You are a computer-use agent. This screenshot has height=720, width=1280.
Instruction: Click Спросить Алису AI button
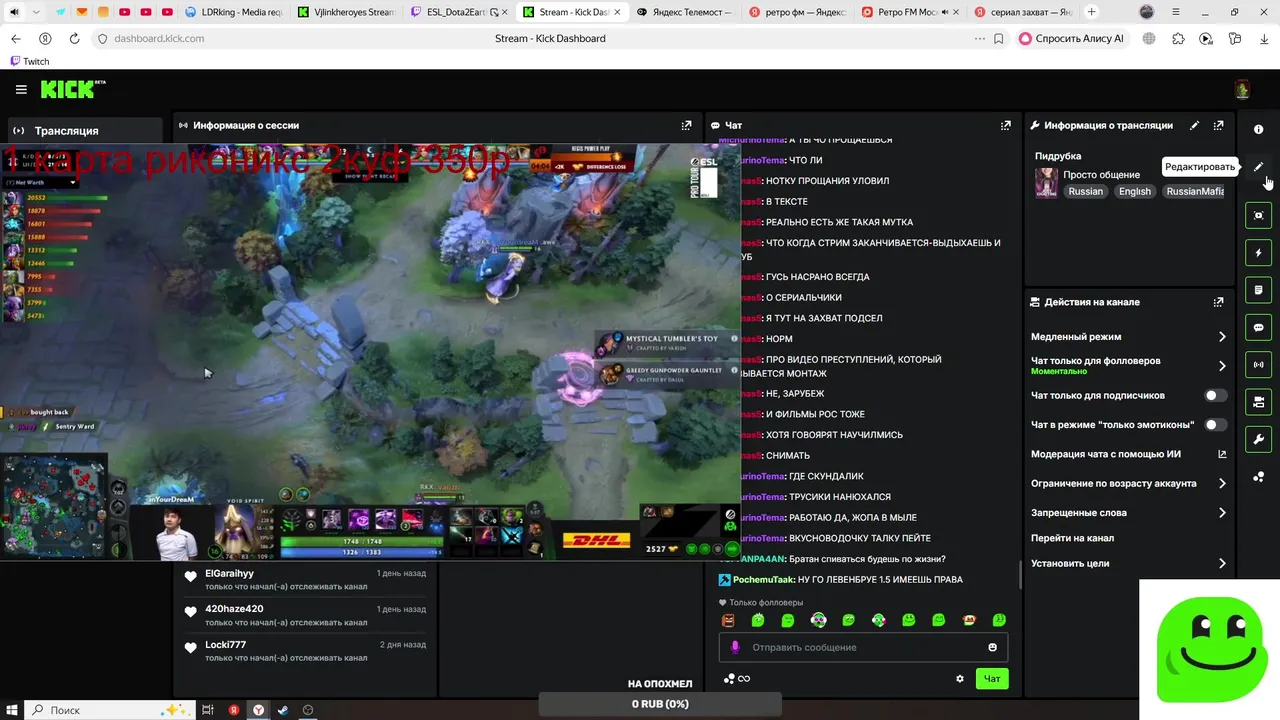click(1071, 38)
